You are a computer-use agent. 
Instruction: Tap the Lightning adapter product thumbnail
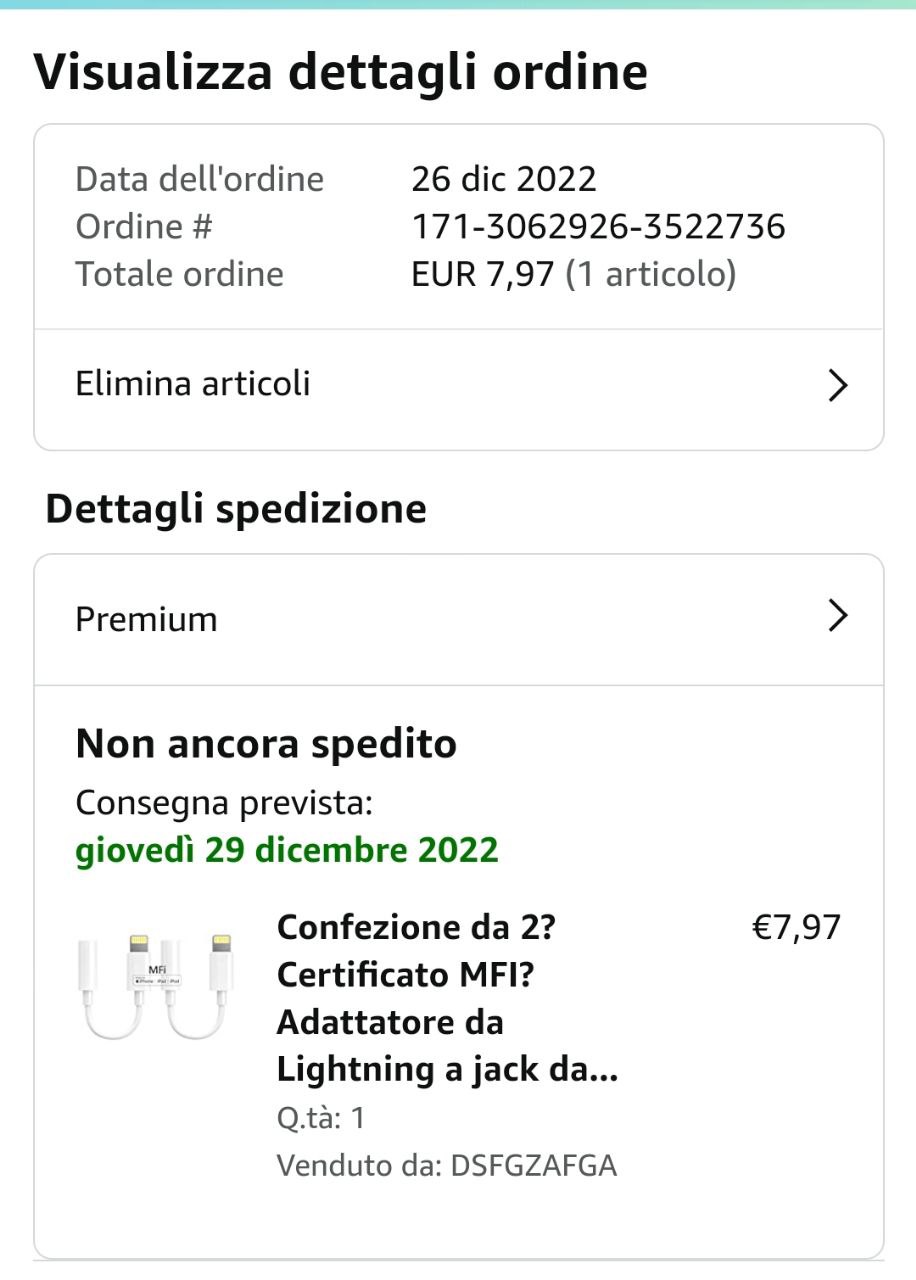point(156,986)
